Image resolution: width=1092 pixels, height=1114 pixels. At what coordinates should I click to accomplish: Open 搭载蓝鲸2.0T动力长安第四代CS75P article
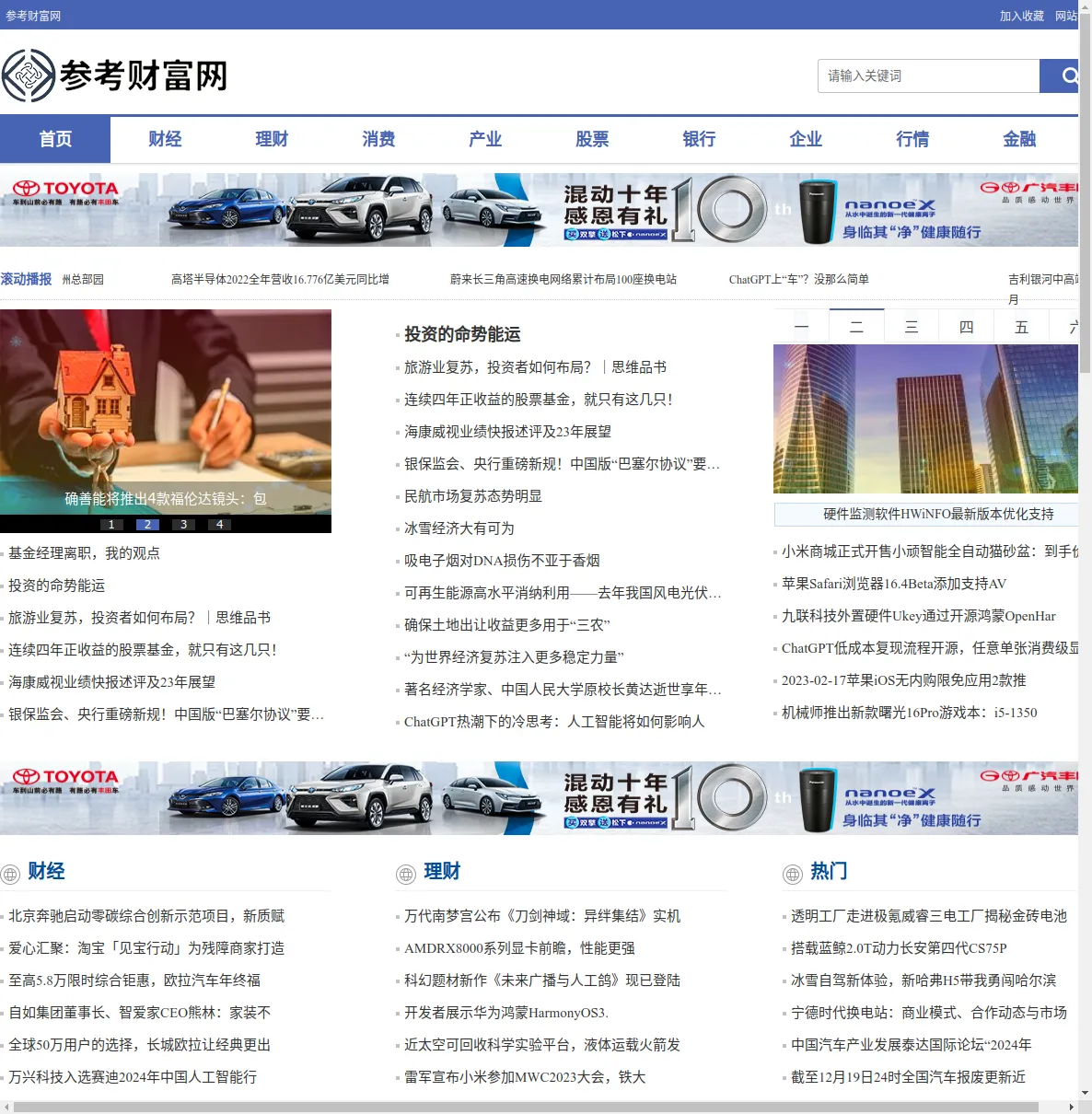click(899, 948)
